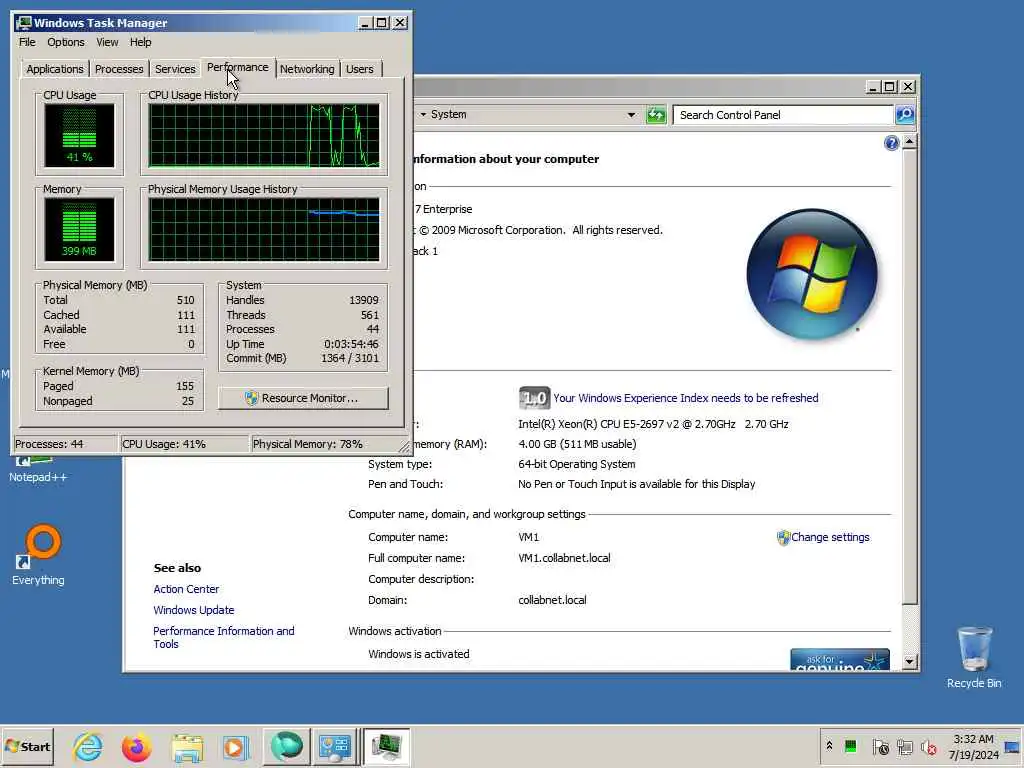Refresh the System control panel window

(x=656, y=115)
